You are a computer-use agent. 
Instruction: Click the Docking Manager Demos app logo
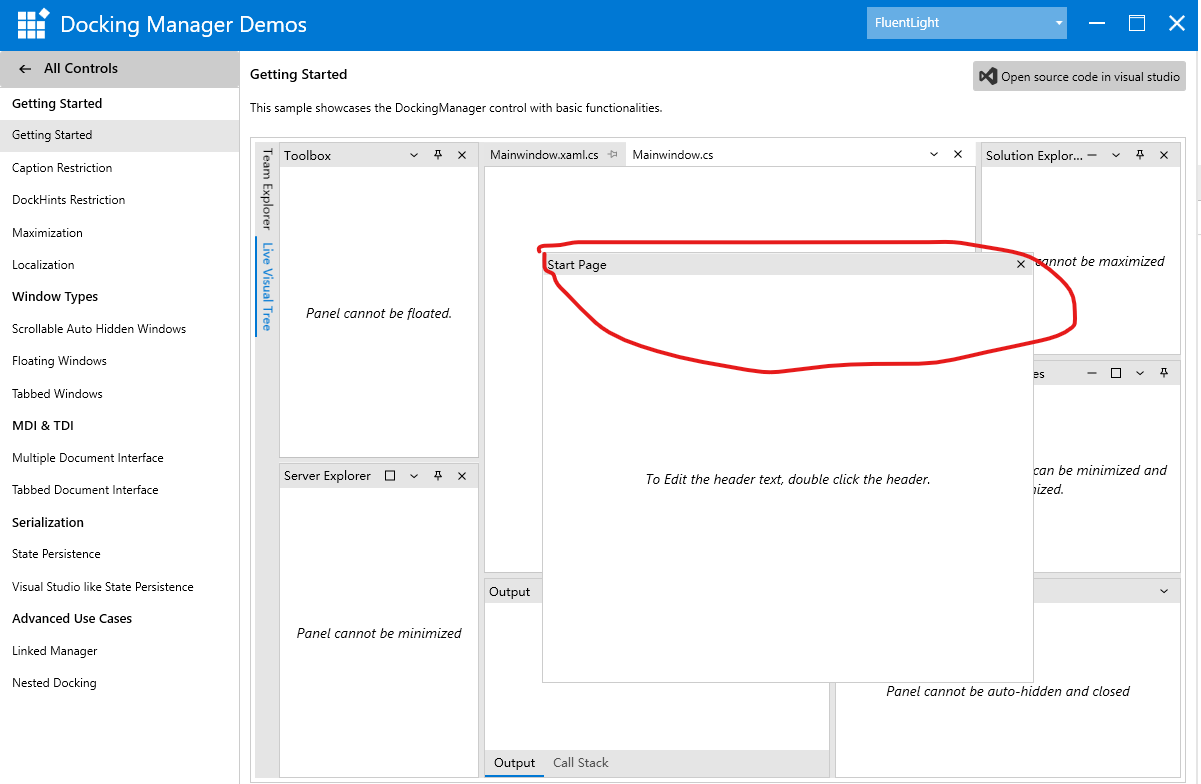click(33, 25)
